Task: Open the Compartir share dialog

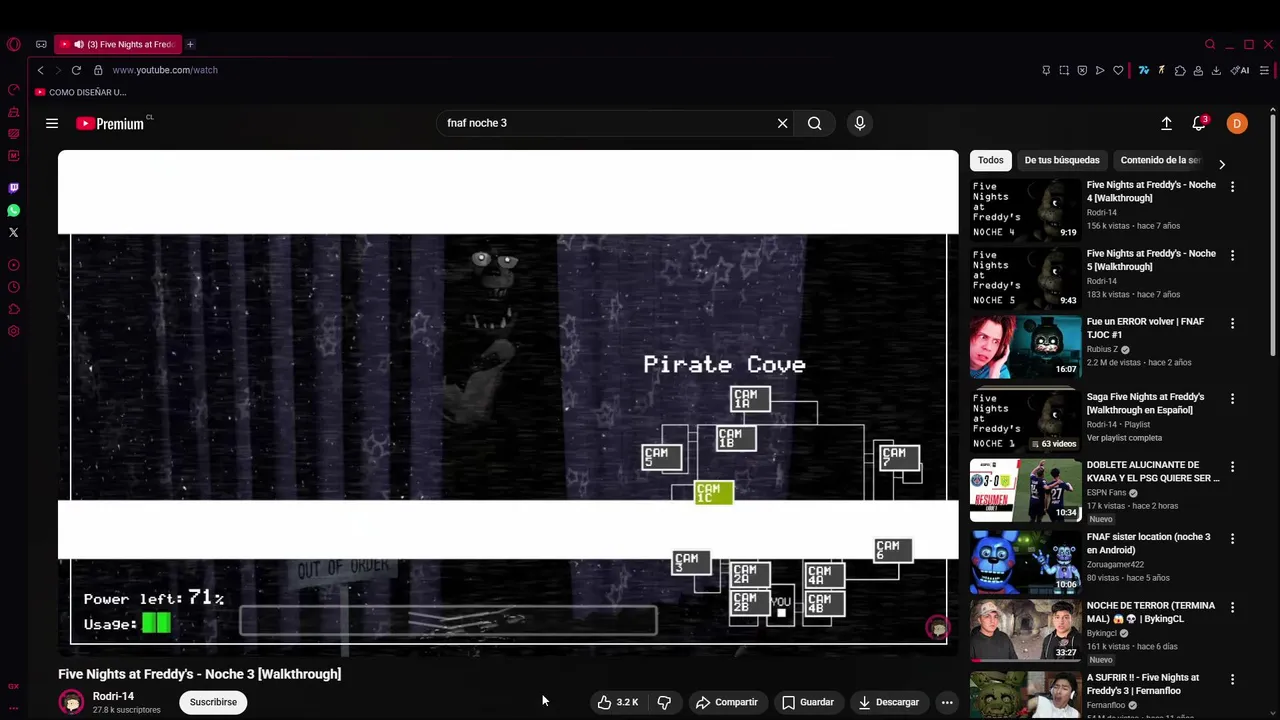Action: coord(727,702)
